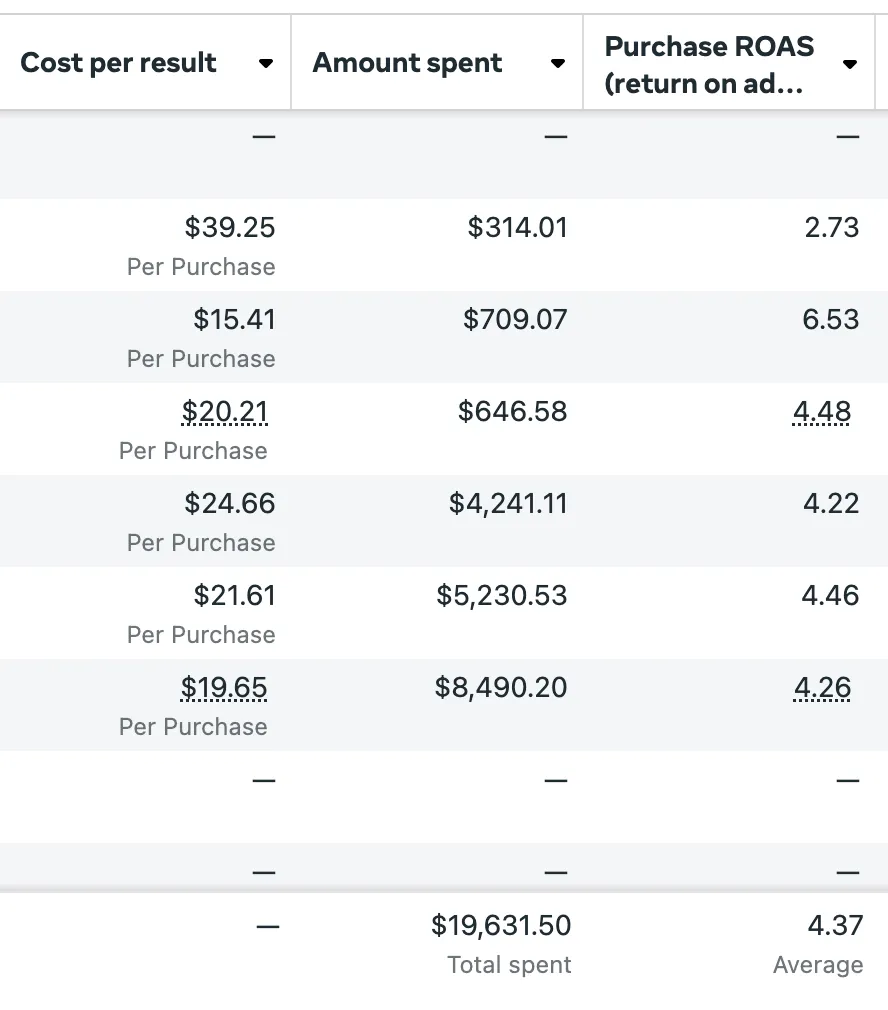Open the Cost per result column dropdown arrow
This screenshot has height=1010, width=888.
coord(265,63)
